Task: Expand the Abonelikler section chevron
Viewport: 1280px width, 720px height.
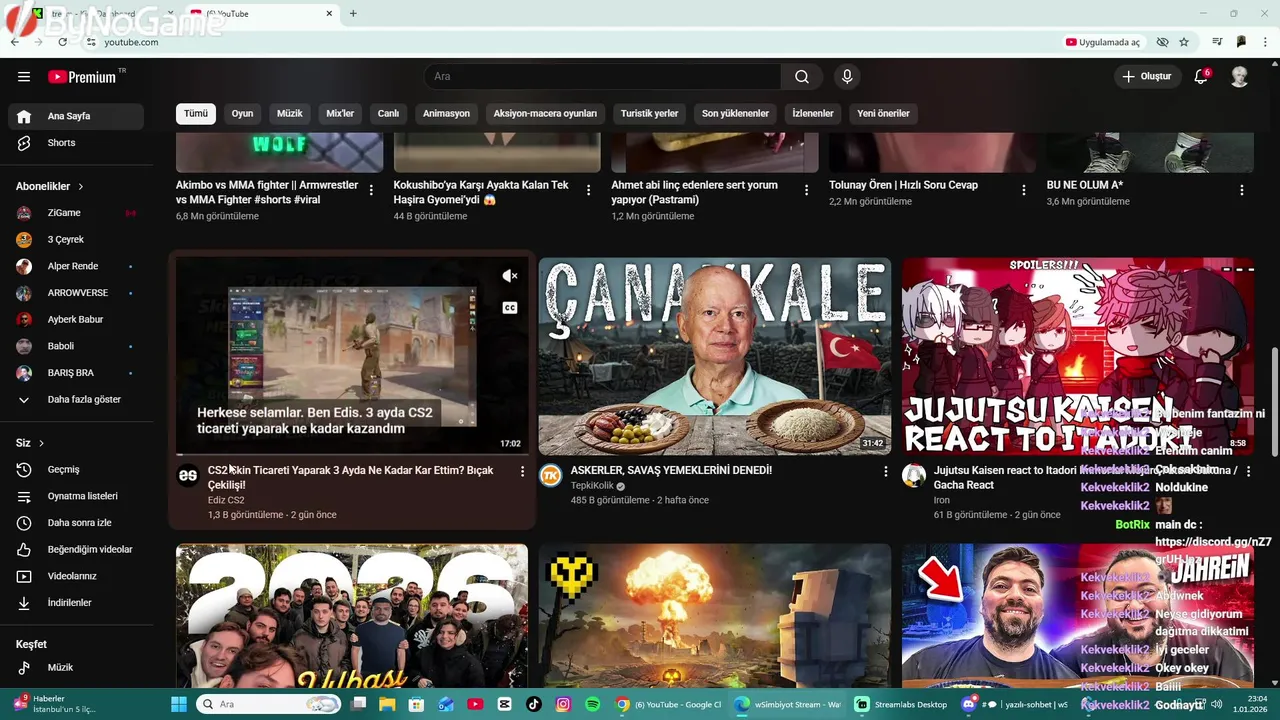Action: tap(81, 187)
